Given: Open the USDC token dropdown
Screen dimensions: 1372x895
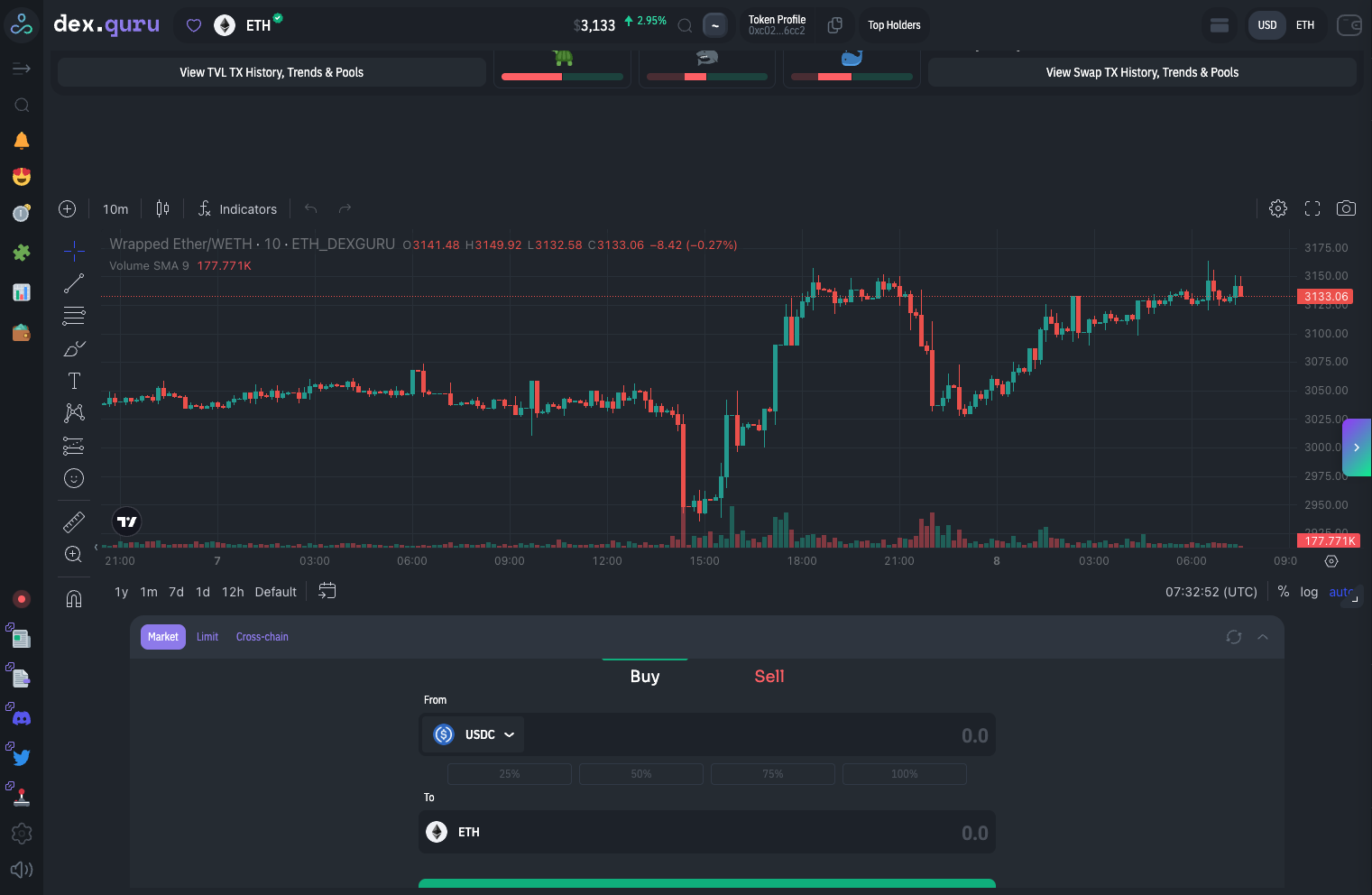Looking at the screenshot, I should point(474,734).
